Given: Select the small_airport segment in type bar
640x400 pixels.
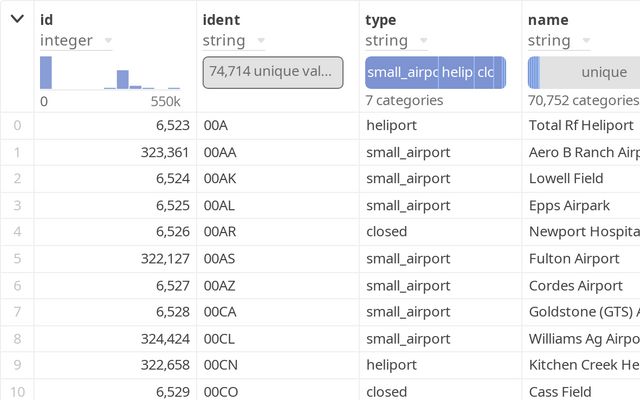Looking at the screenshot, I should [x=401, y=72].
